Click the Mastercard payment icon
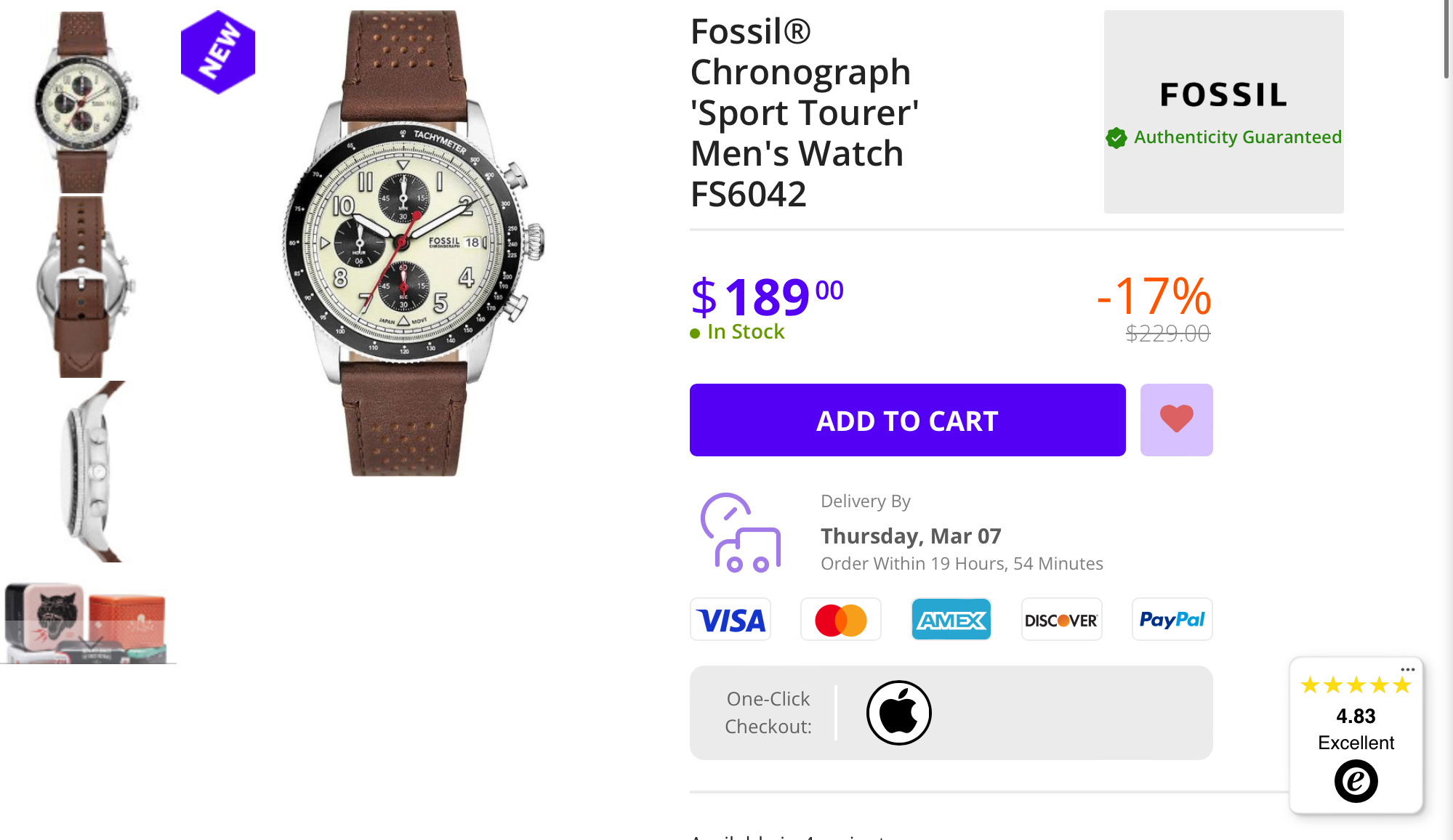 (841, 620)
